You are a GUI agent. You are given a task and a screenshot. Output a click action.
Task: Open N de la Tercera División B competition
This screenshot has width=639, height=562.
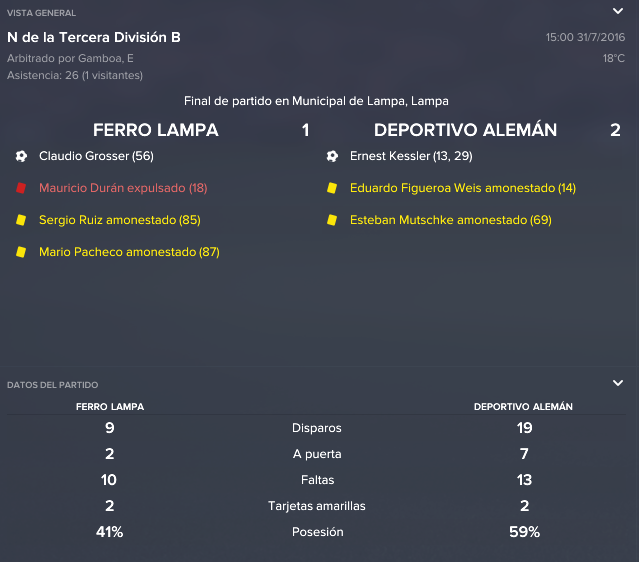pyautogui.click(x=94, y=37)
